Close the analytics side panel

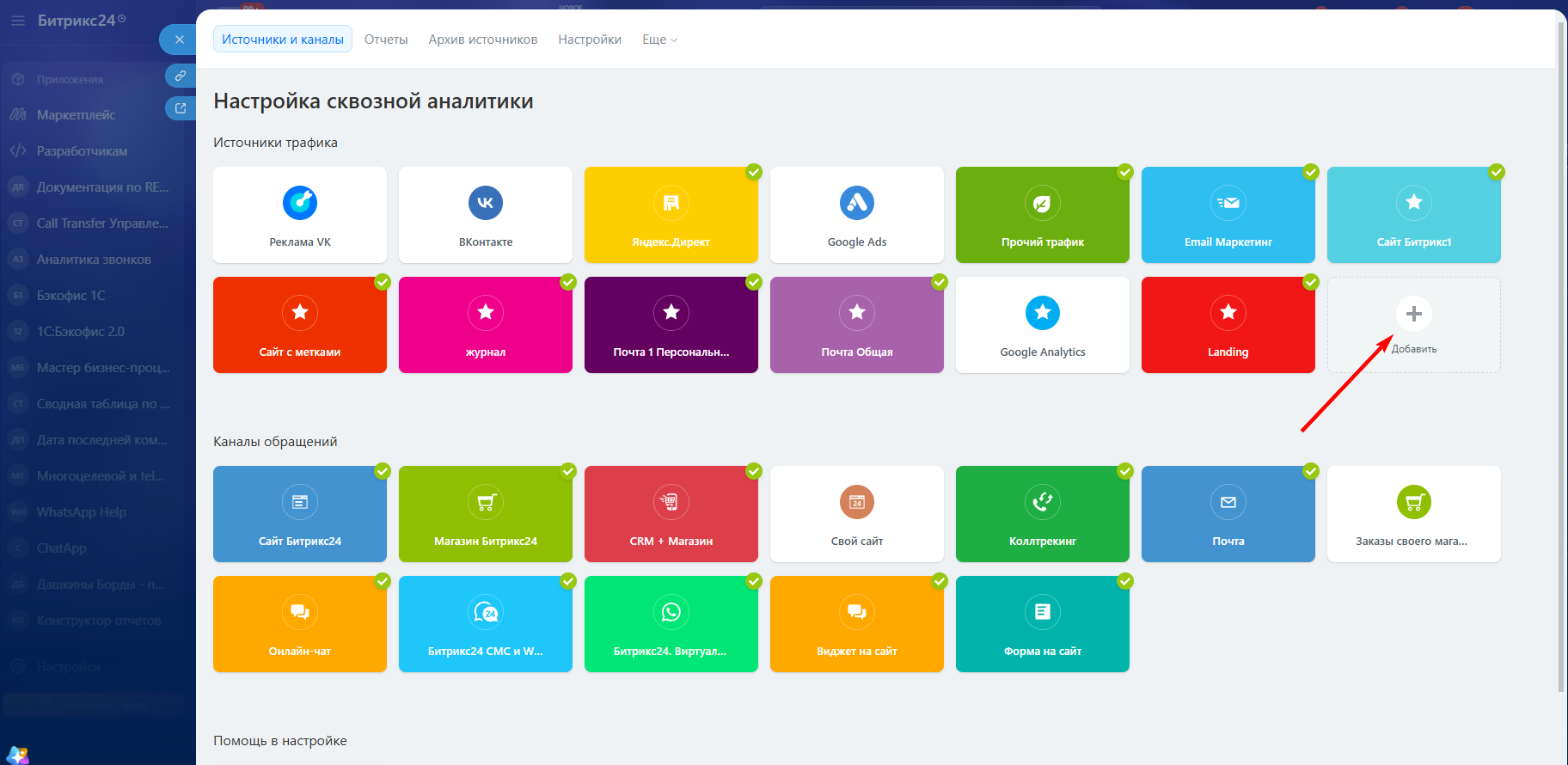179,40
